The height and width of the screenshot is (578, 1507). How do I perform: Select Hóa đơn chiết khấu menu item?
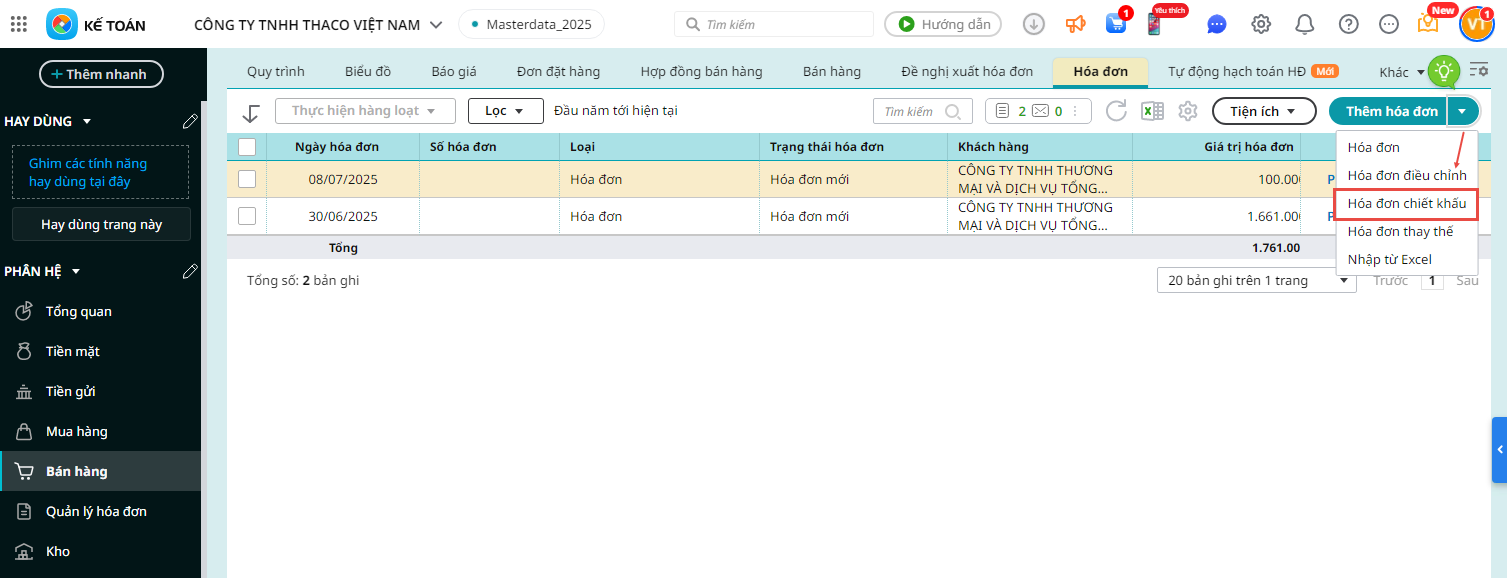tap(1406, 203)
